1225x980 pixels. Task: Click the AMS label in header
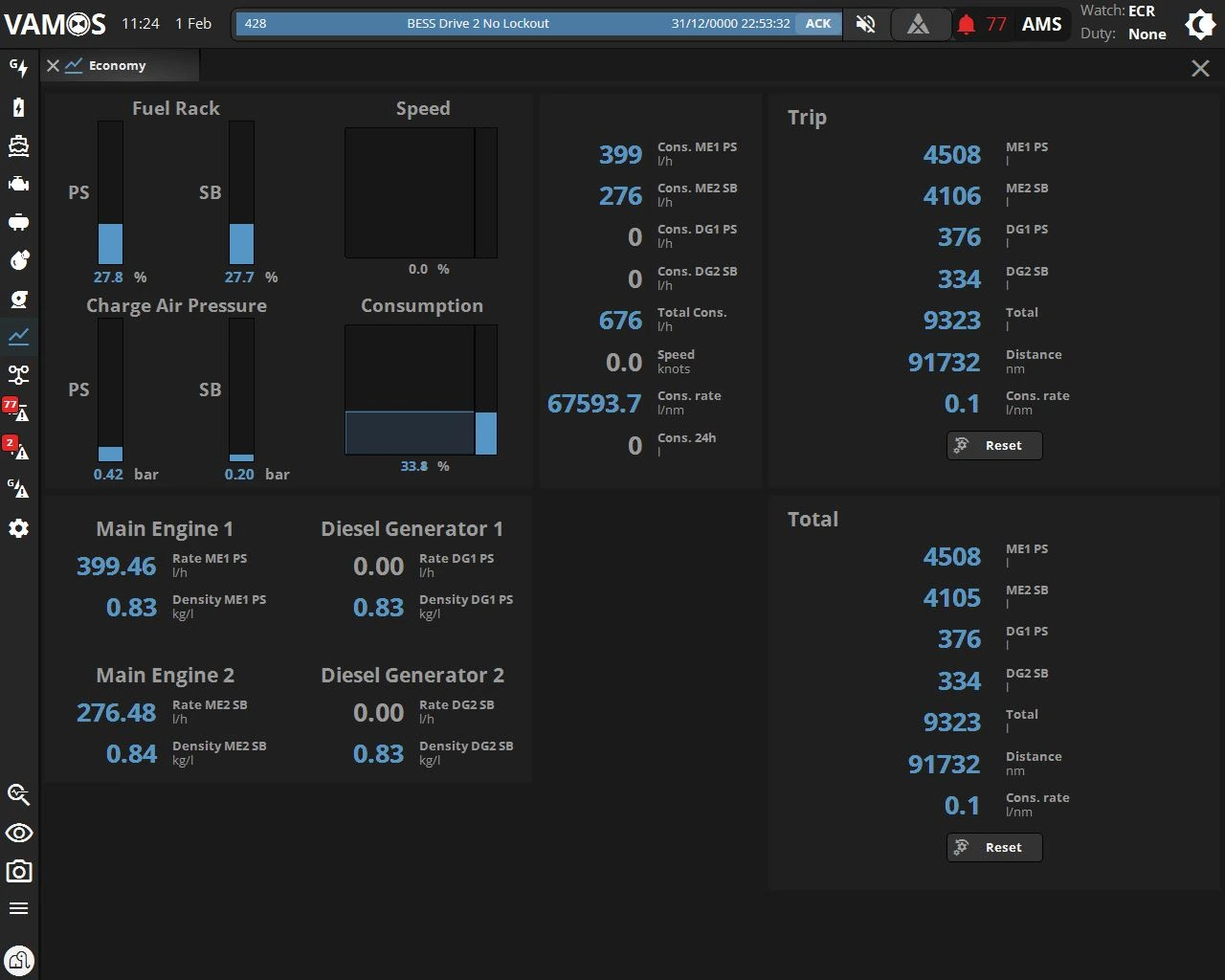point(1041,24)
